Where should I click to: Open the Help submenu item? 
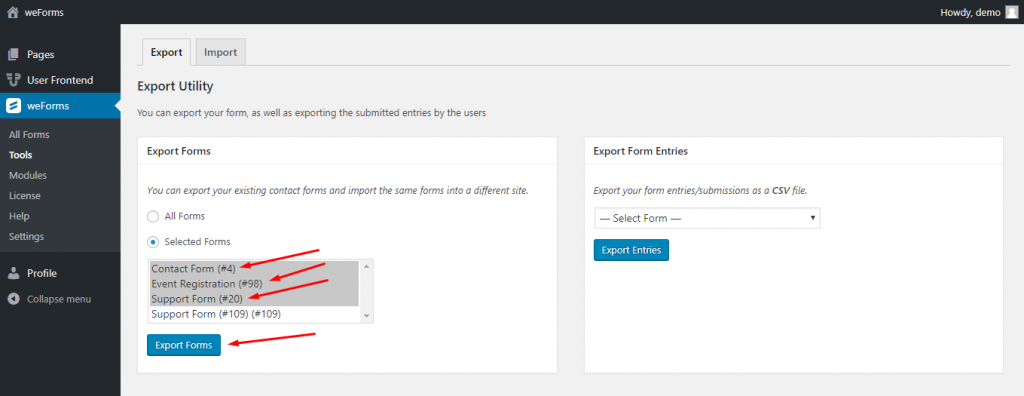click(20, 216)
